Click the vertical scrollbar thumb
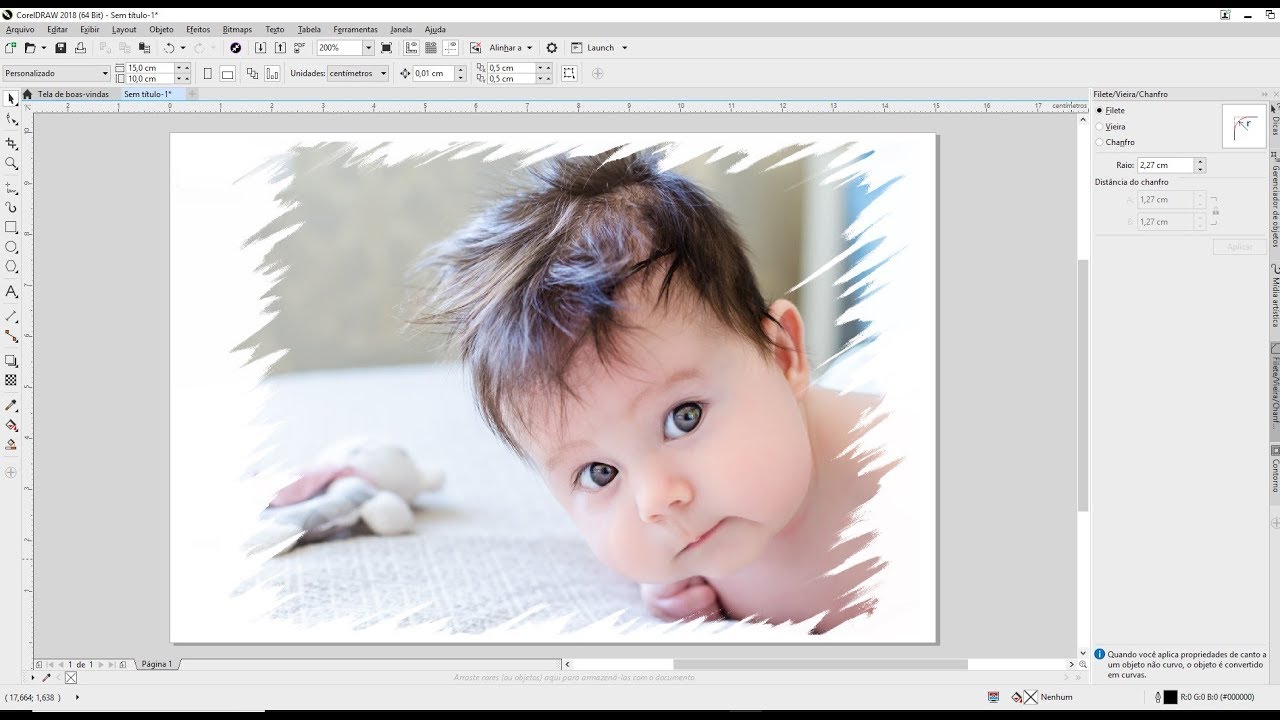1280x720 pixels. click(x=1083, y=385)
